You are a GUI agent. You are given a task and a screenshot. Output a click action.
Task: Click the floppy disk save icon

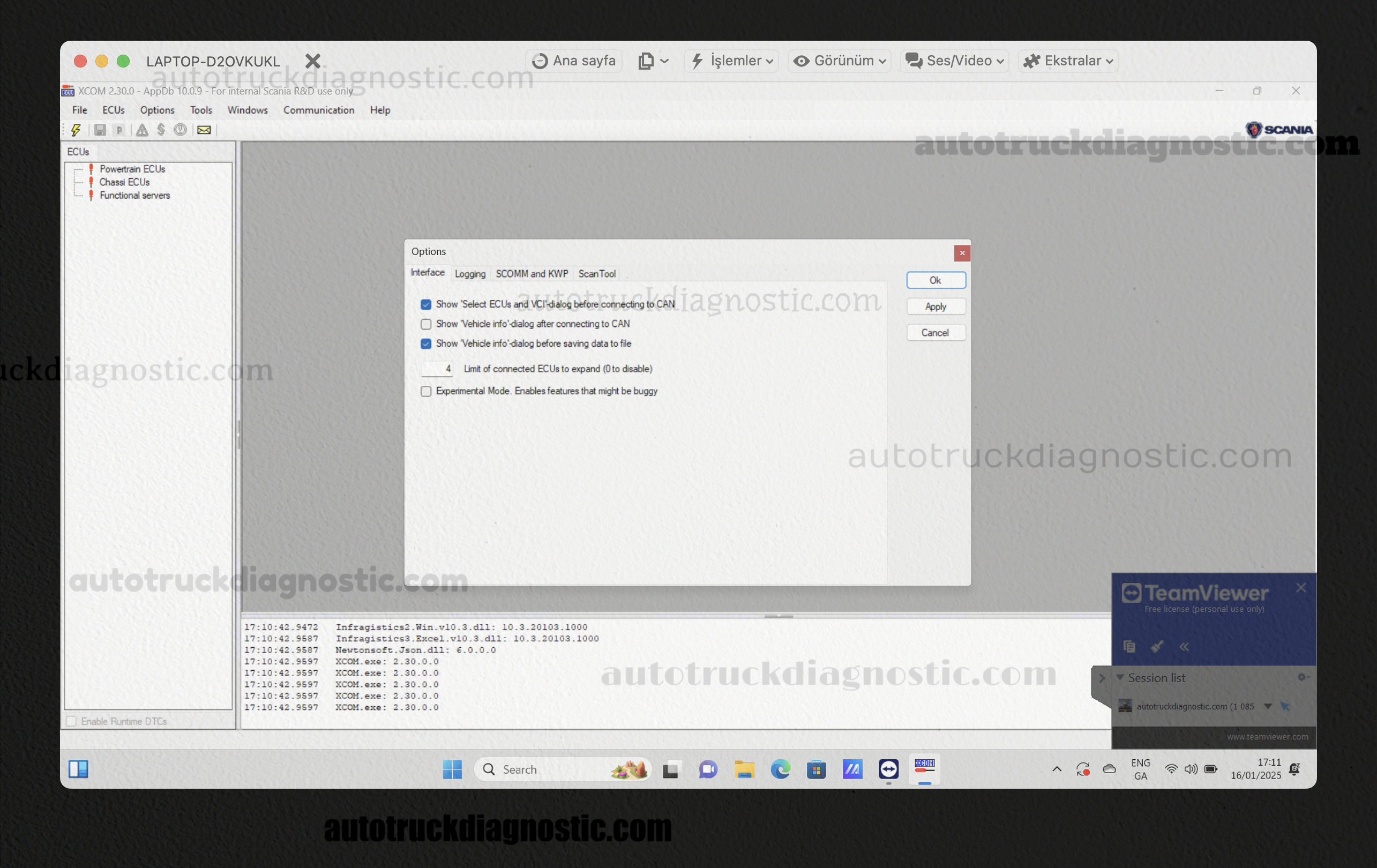click(x=100, y=130)
